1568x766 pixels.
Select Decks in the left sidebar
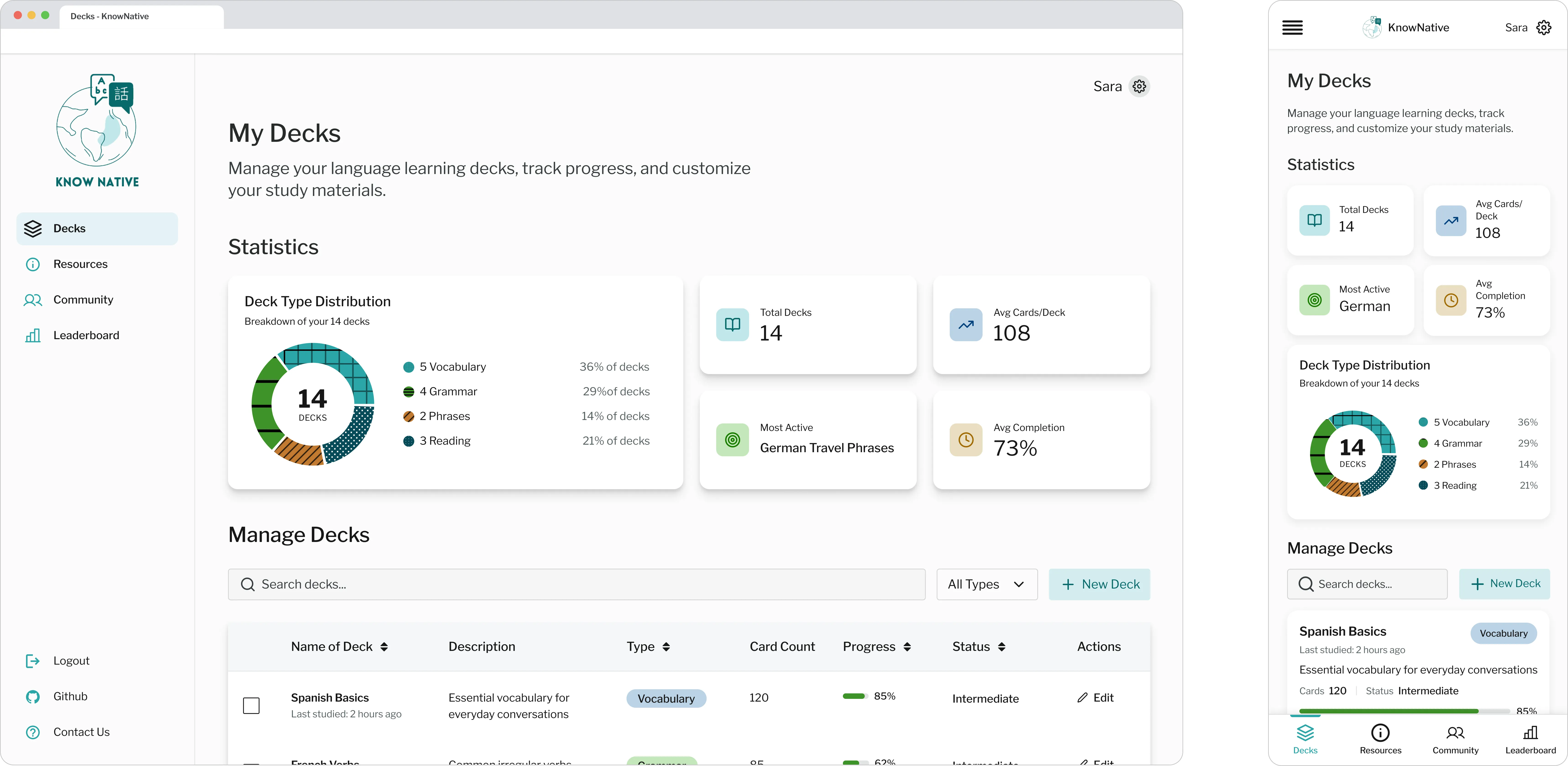[97, 229]
